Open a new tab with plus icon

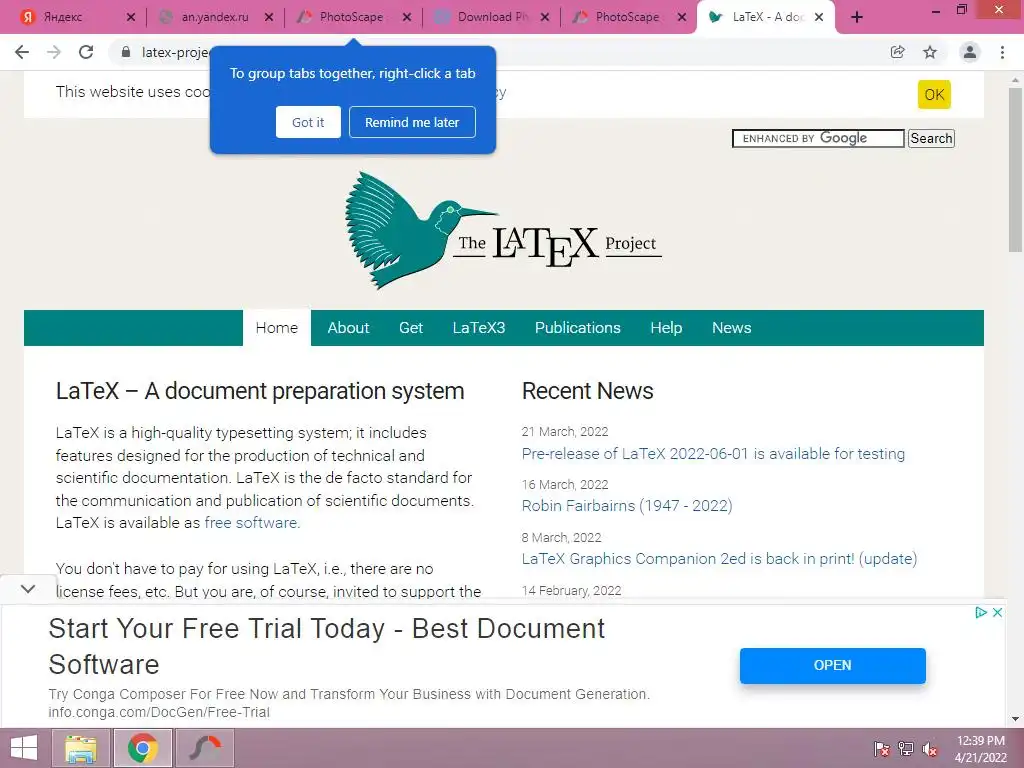(x=857, y=18)
